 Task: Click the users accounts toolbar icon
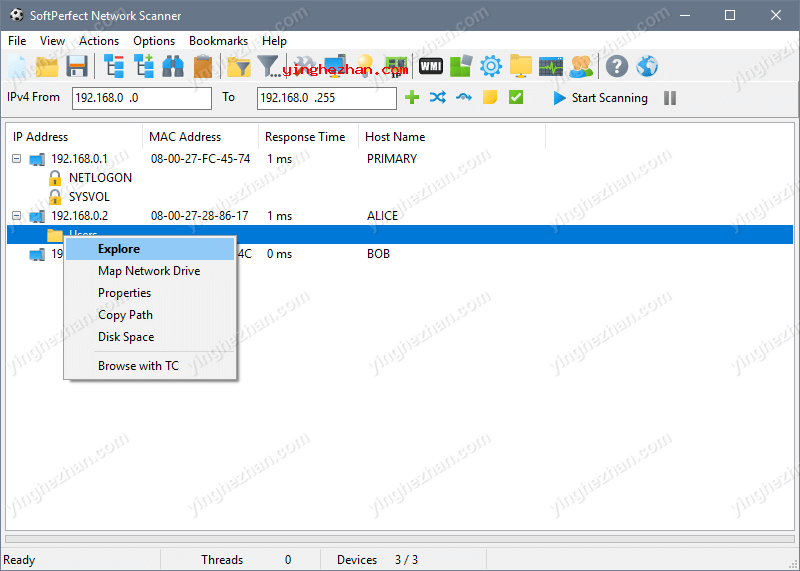pos(581,66)
